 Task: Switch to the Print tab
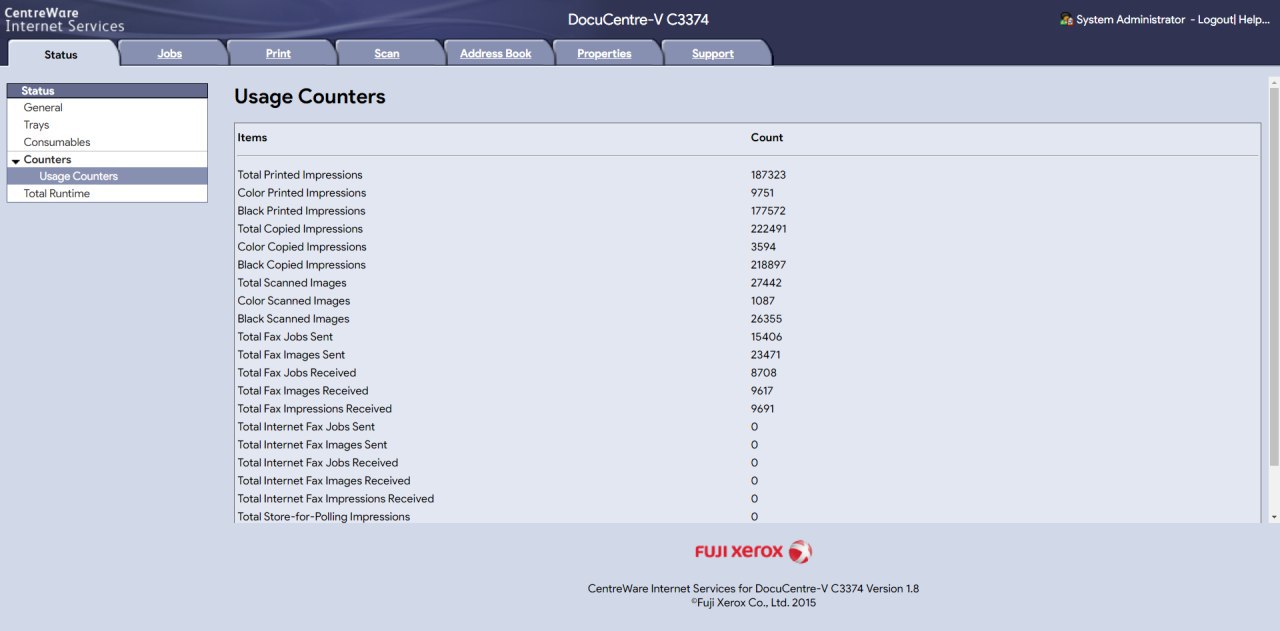(278, 54)
